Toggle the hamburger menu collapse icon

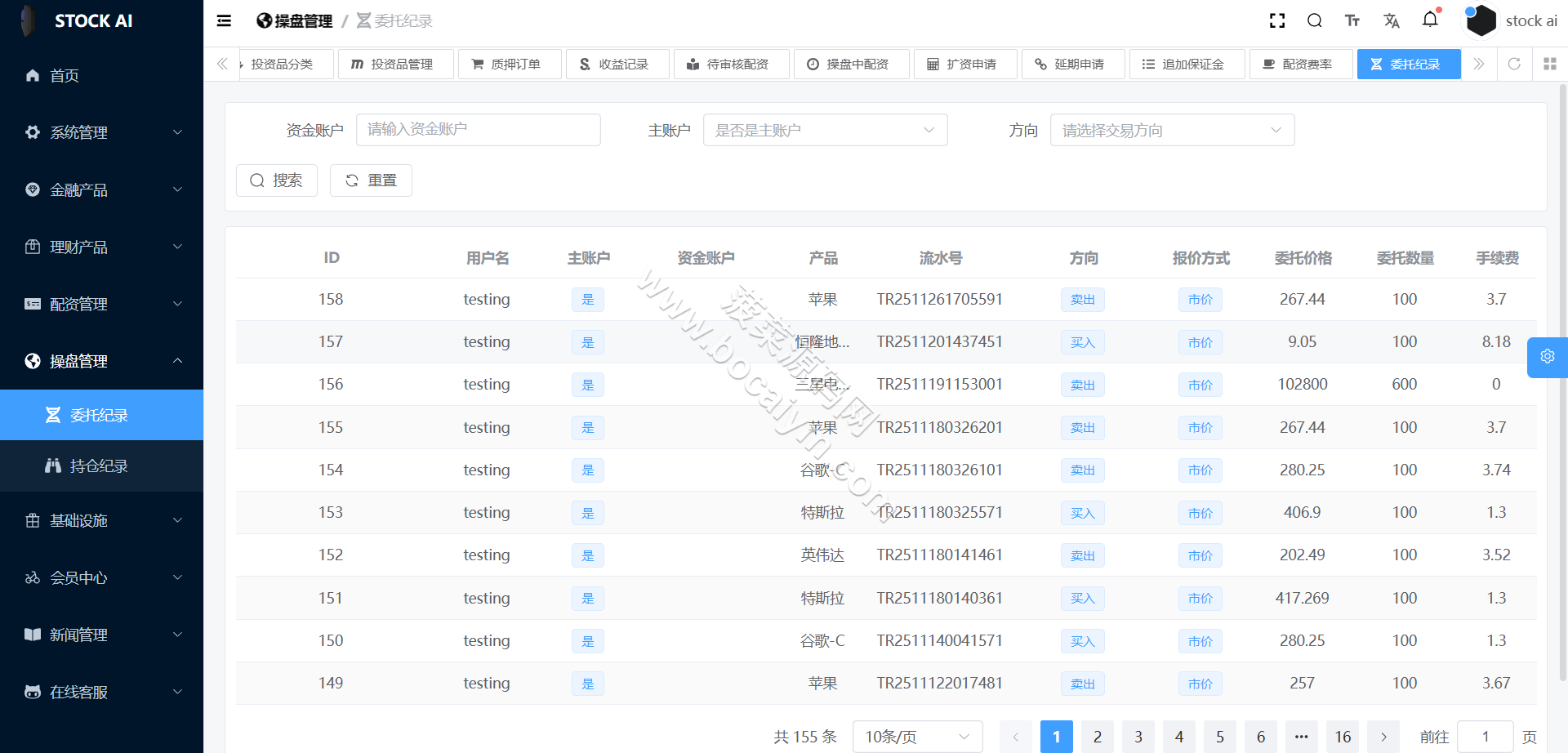point(224,21)
